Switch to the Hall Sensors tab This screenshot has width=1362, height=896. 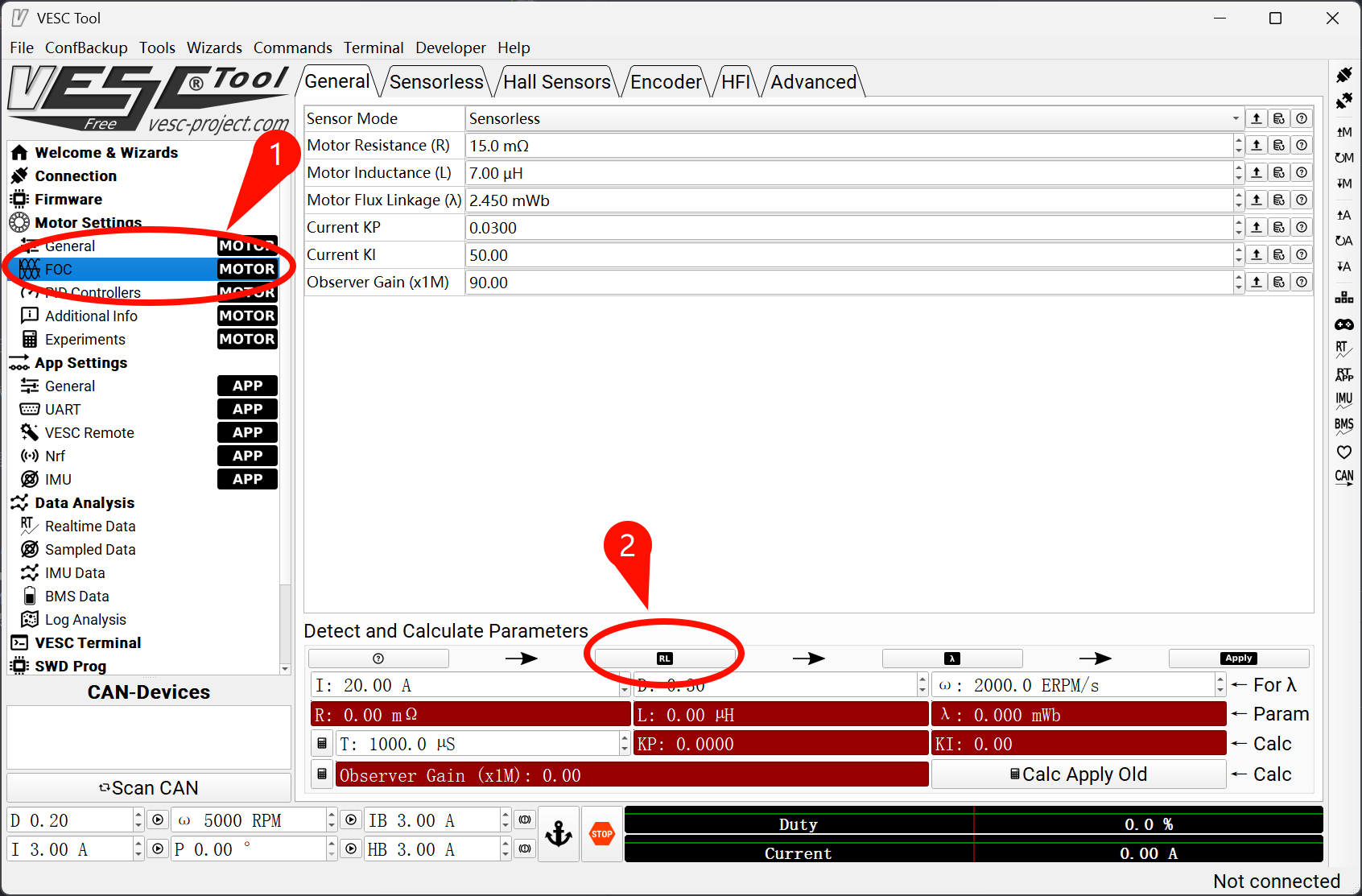557,82
